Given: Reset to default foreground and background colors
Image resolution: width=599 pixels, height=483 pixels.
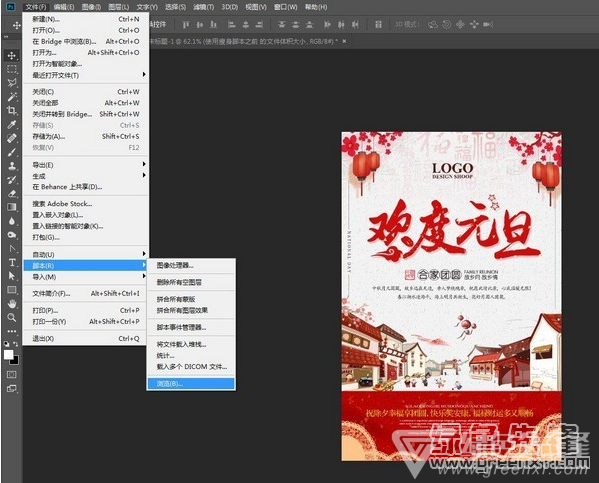Looking at the screenshot, I should point(6,344).
